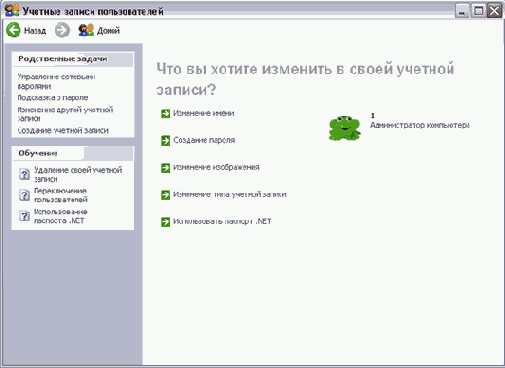Minimize the User Accounts window
505x368 pixels.
pyautogui.click(x=462, y=11)
